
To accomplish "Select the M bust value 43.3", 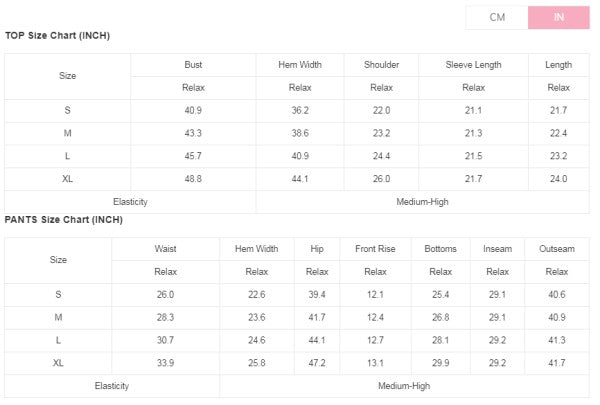I will point(193,133).
